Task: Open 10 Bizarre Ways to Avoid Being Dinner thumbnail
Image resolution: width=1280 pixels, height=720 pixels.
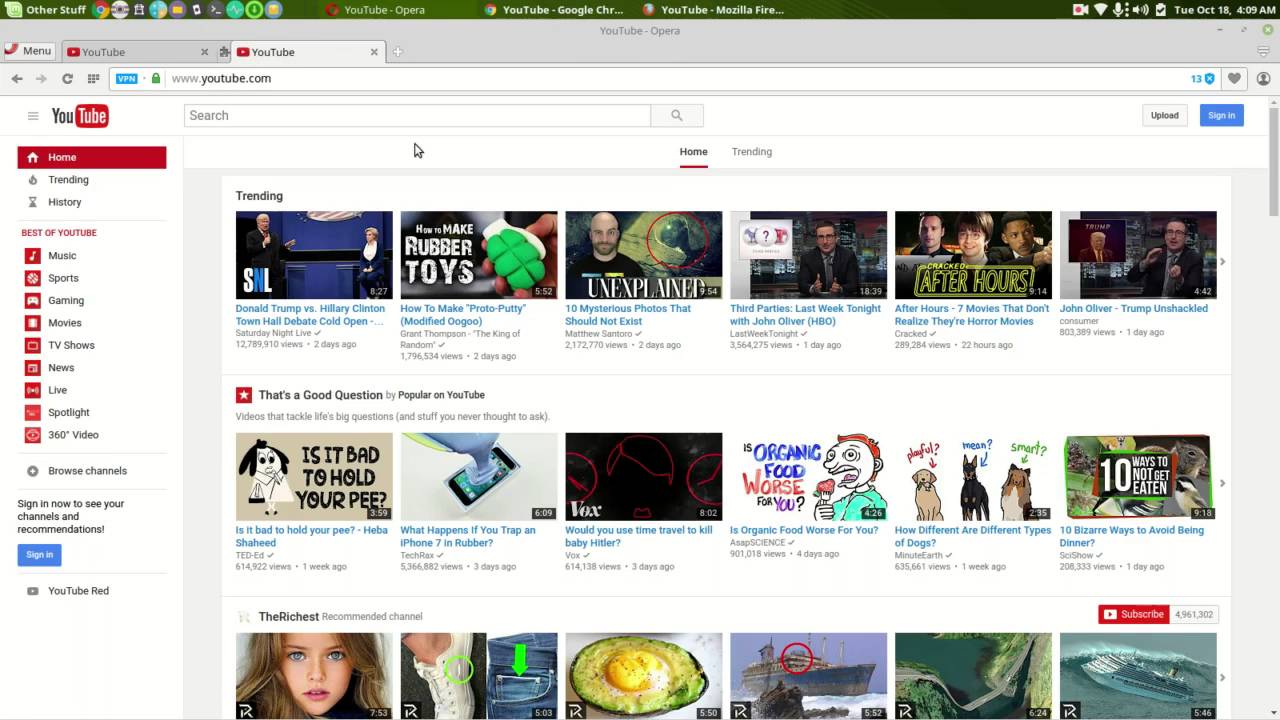Action: pos(1138,477)
